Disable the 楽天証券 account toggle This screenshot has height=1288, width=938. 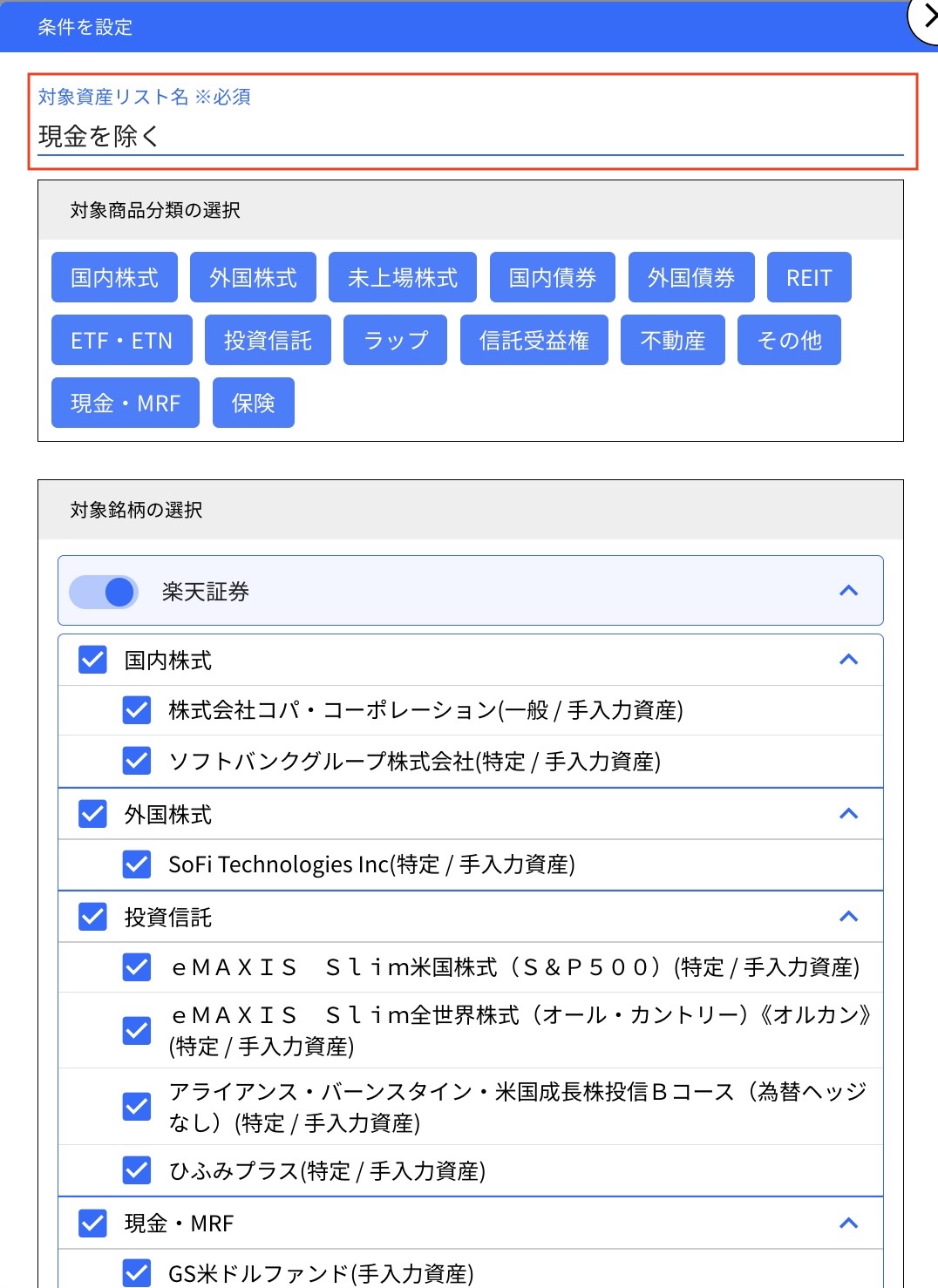(104, 591)
